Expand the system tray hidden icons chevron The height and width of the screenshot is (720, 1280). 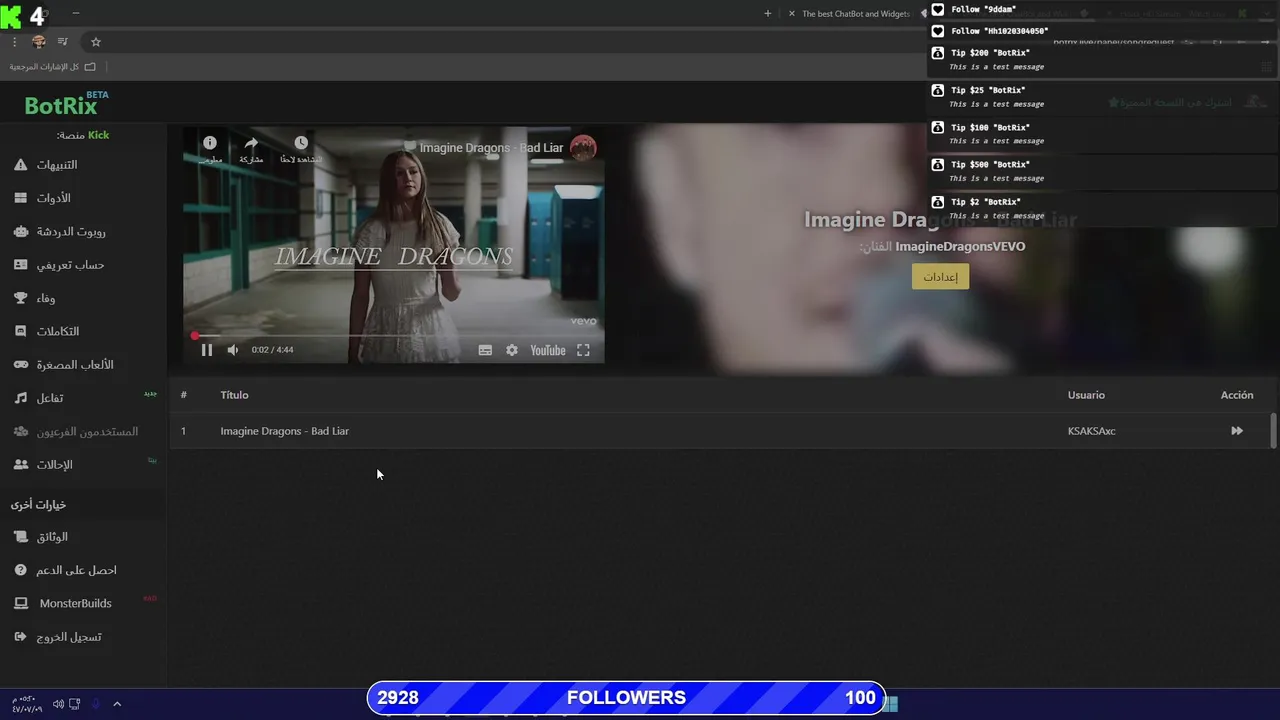[x=117, y=704]
